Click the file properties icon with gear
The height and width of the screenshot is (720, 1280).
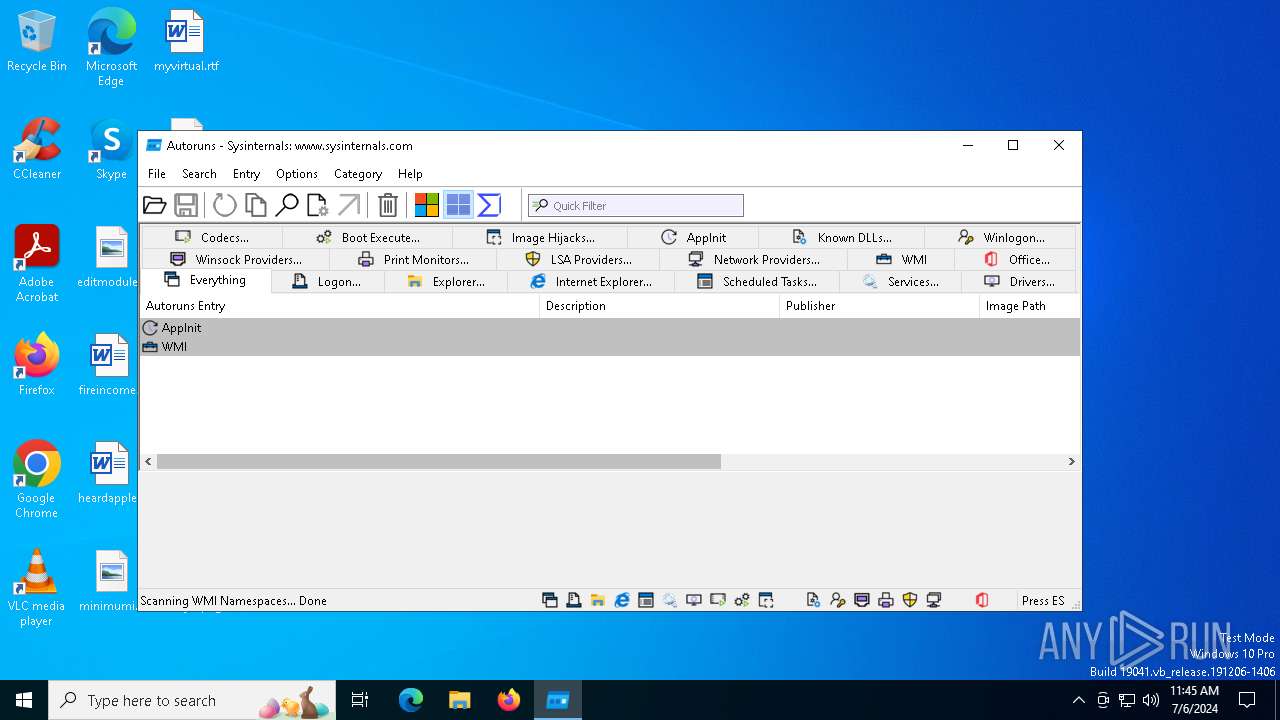(318, 205)
